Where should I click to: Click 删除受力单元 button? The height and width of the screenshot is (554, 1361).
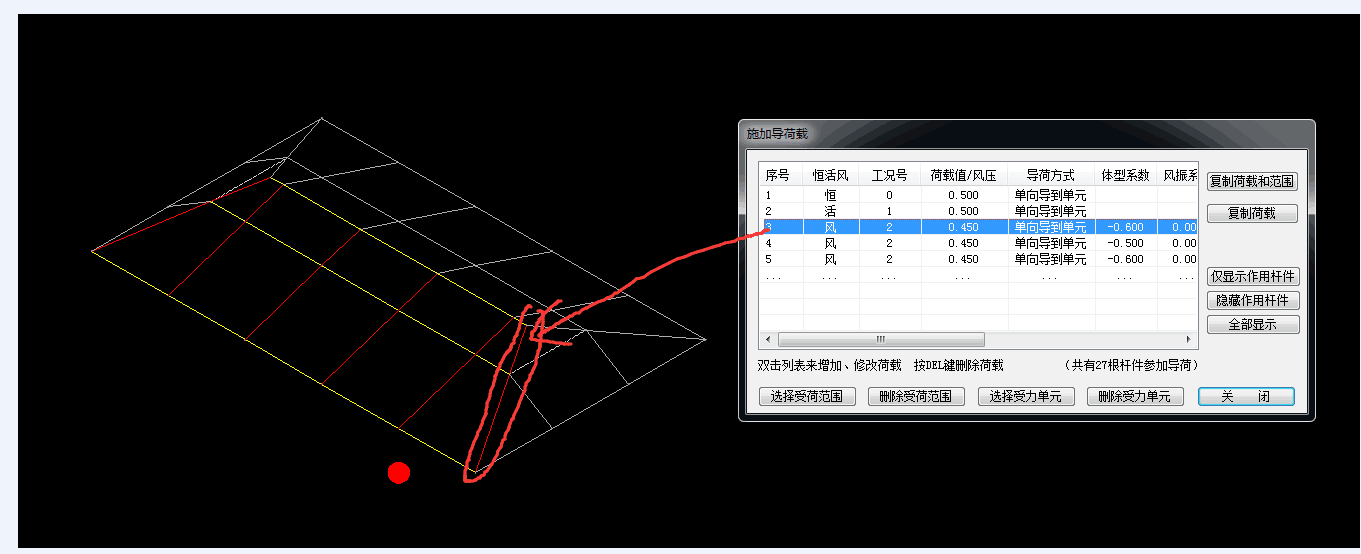(x=1135, y=396)
